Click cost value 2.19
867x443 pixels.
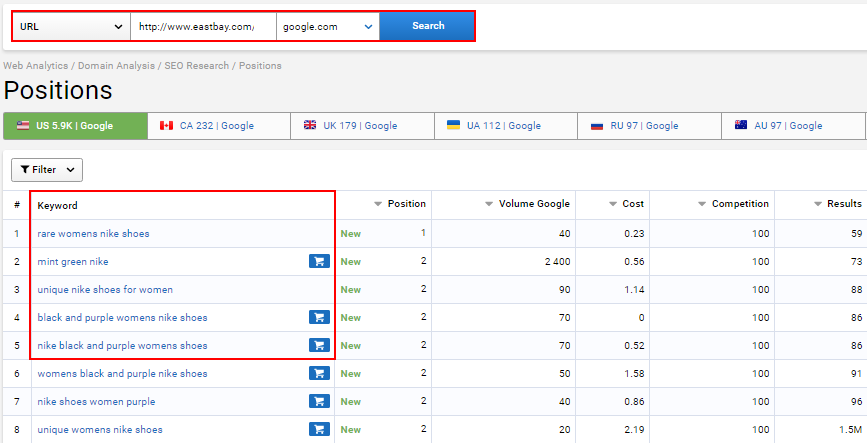634,430
